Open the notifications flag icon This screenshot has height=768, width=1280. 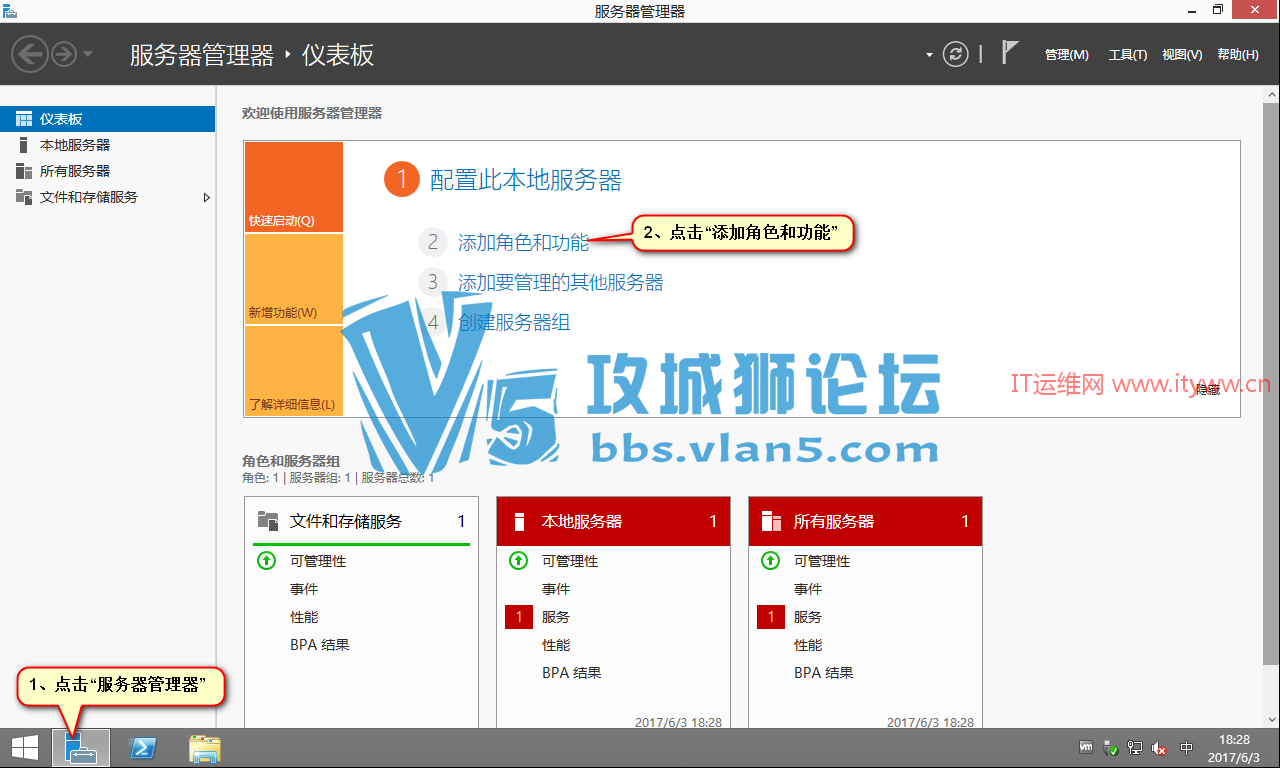(1010, 53)
